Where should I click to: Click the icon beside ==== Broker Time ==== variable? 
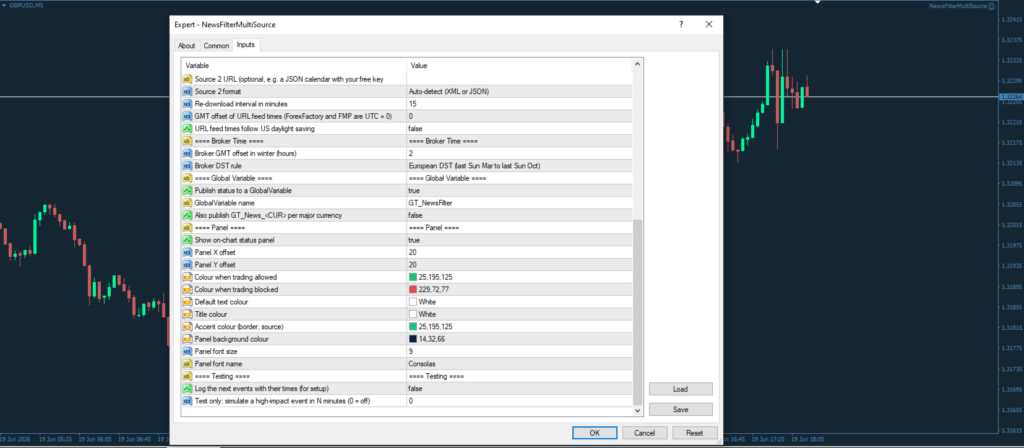tap(187, 141)
